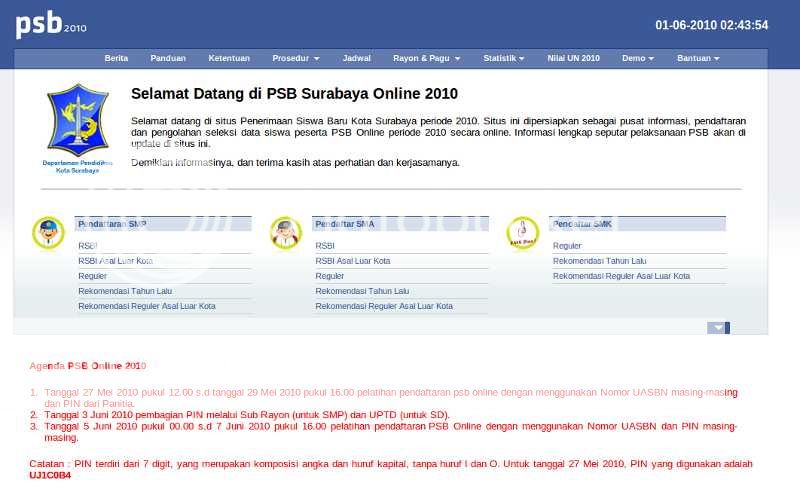Open RSBI Asal Luar Kota under SMP
The height and width of the screenshot is (483, 800).
[x=115, y=261]
